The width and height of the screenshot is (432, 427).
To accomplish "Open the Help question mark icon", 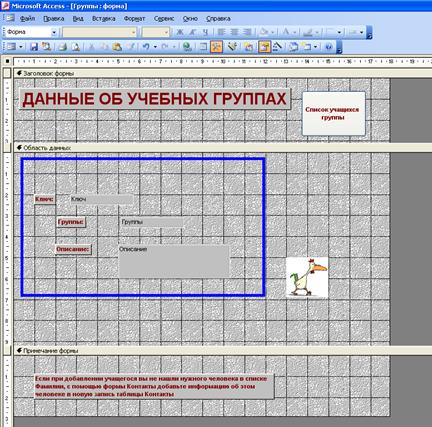I will (329, 47).
